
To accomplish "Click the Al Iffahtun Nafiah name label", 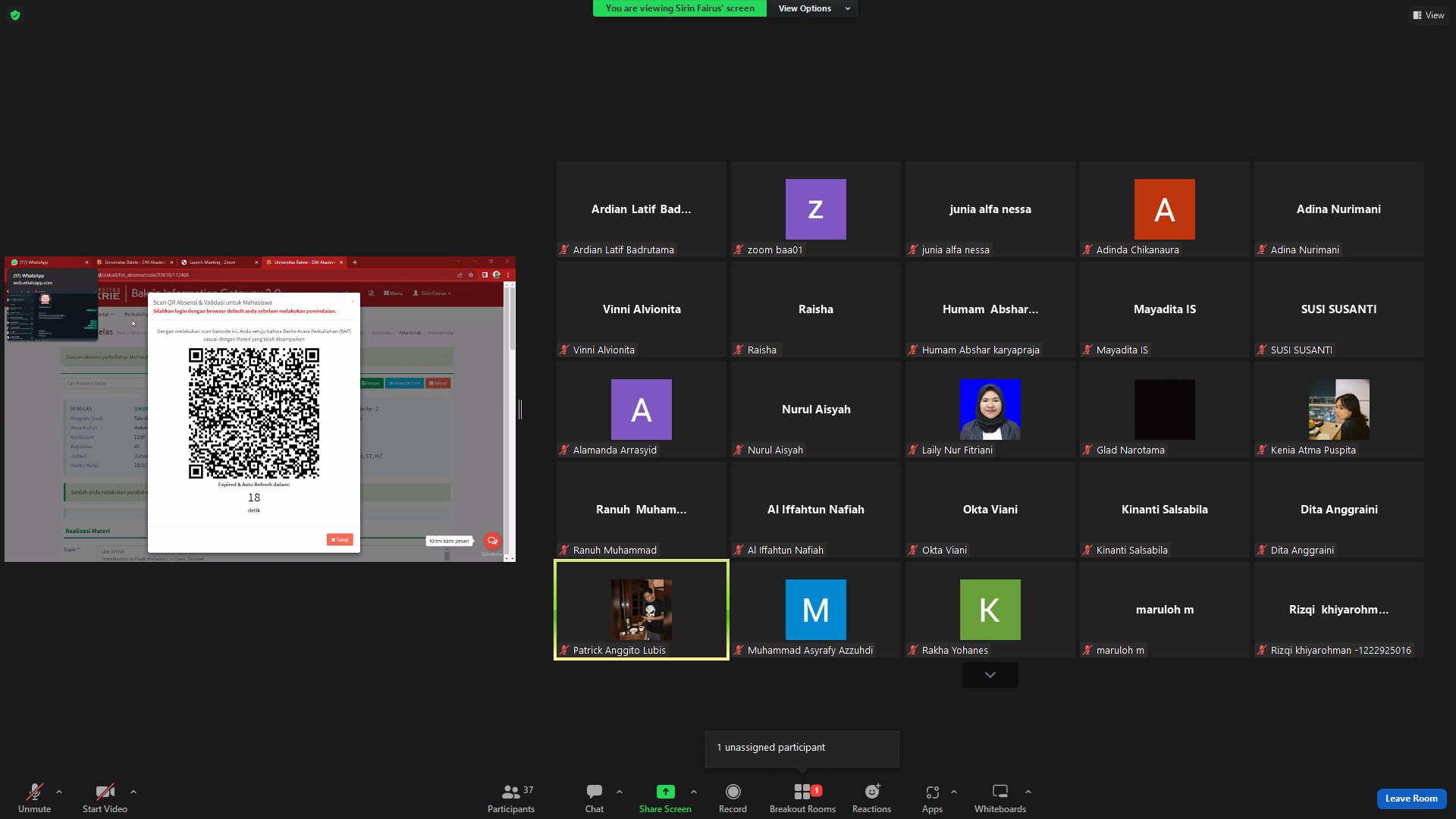I will [785, 550].
